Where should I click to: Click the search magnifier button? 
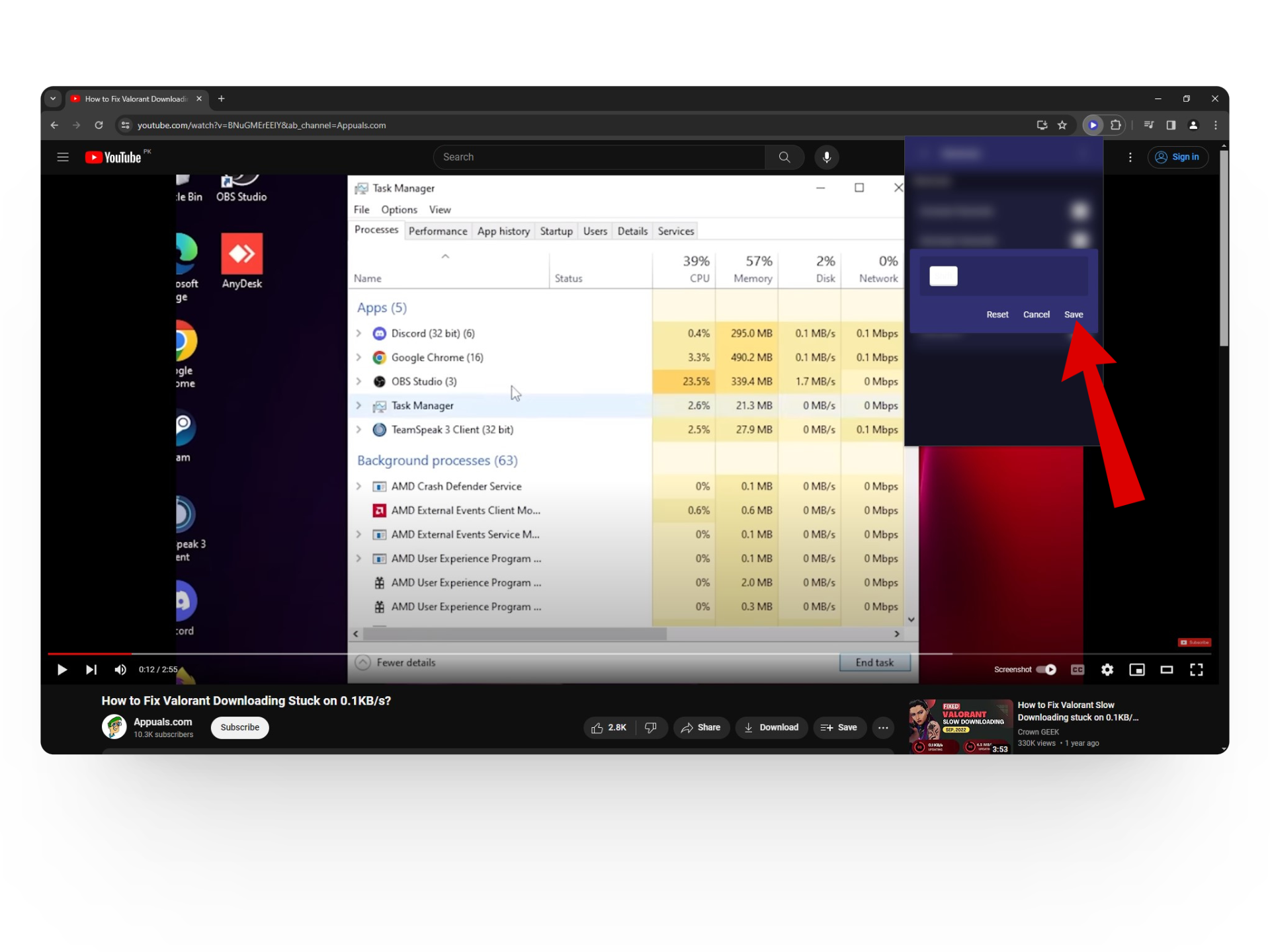(784, 157)
